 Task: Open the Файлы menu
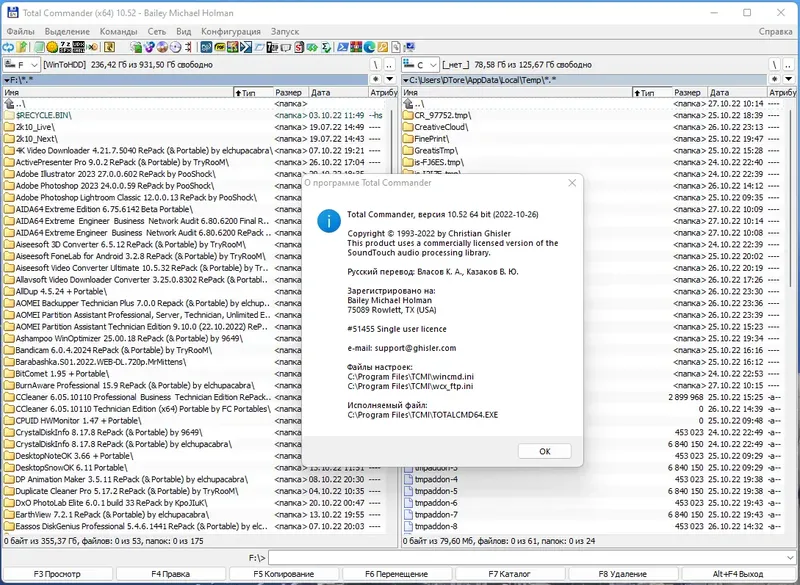pos(20,31)
